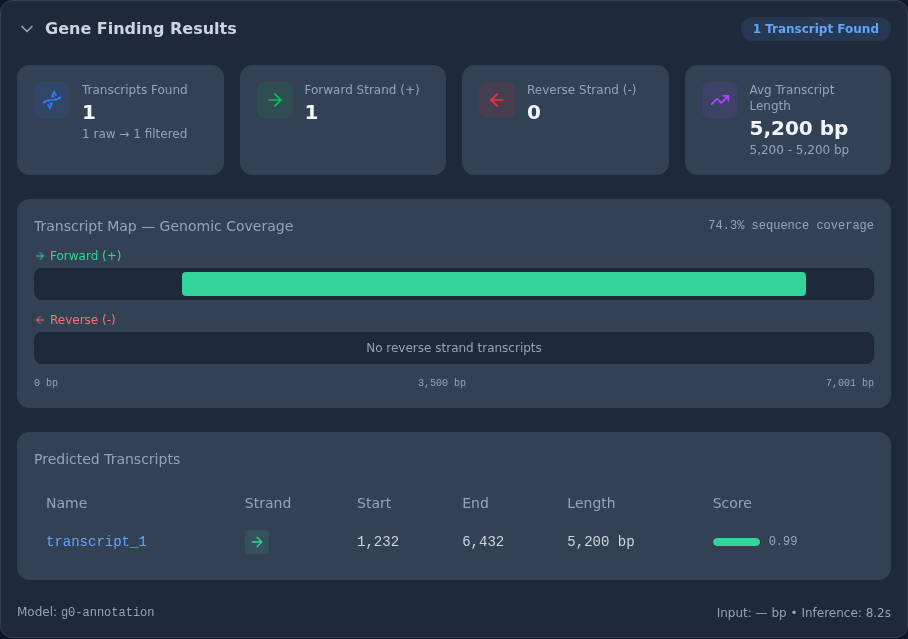
Task: Click the small Reverse (-) track arrow icon
Action: (40, 320)
